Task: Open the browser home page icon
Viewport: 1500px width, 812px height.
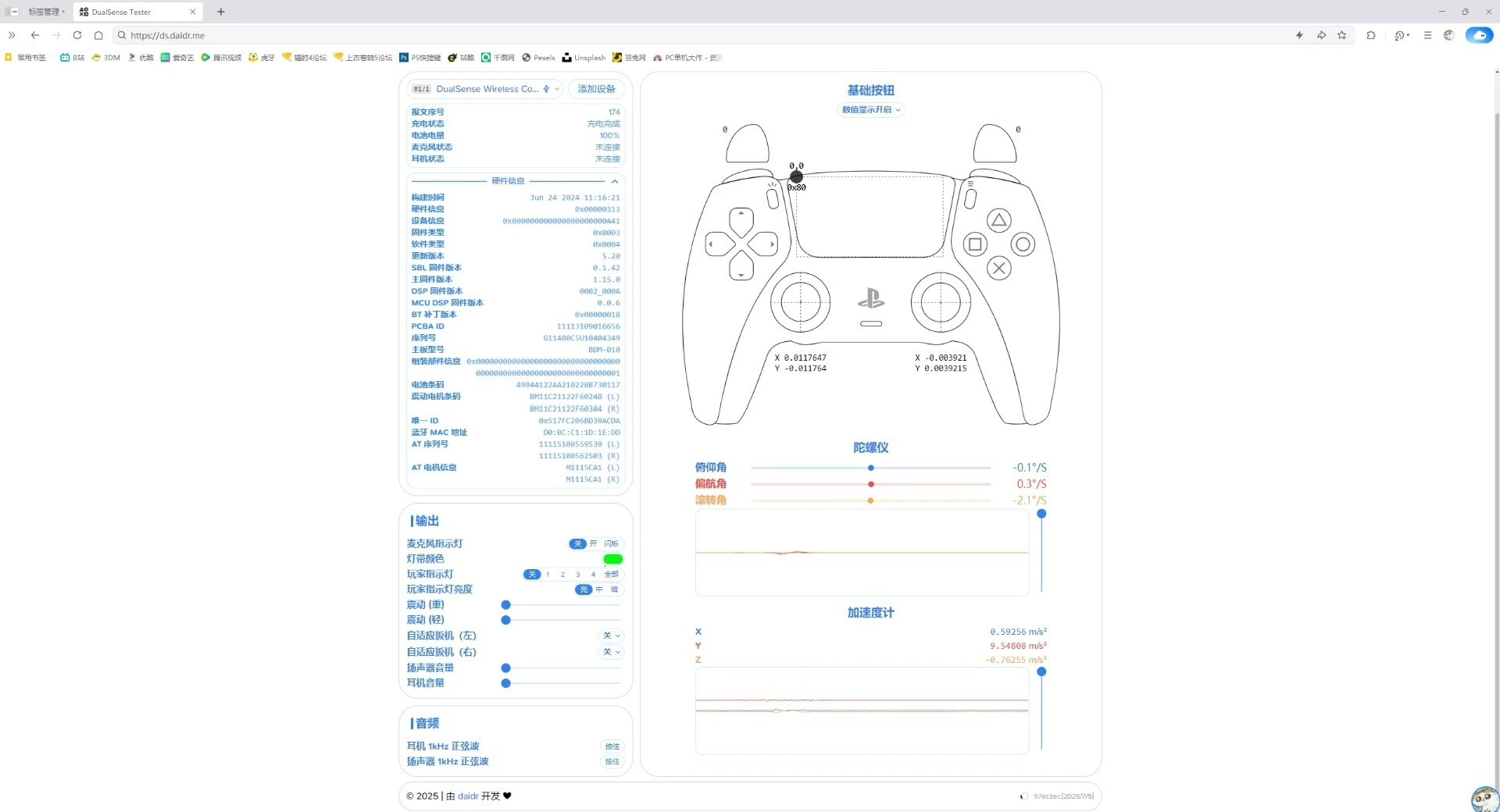Action: 98,35
